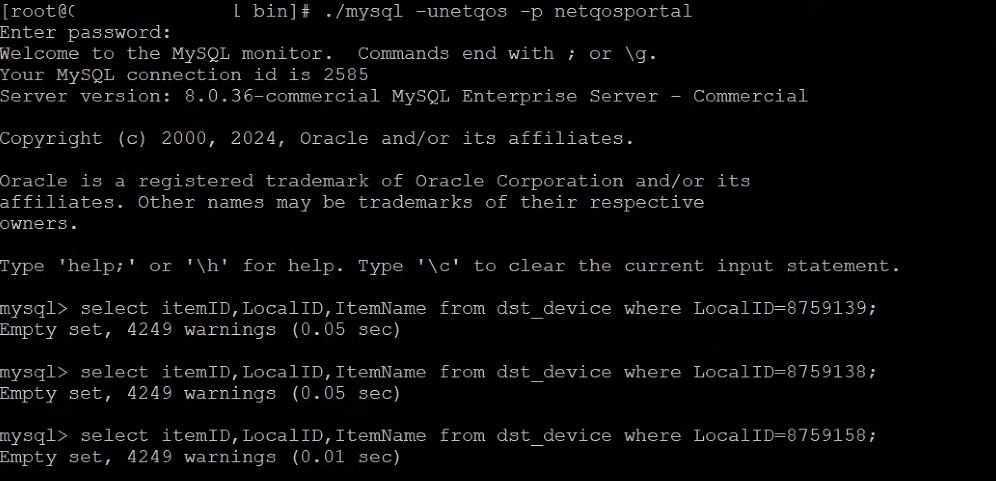Click the '(0.01 sec)' query time result
This screenshot has height=481, width=996.
(345, 457)
